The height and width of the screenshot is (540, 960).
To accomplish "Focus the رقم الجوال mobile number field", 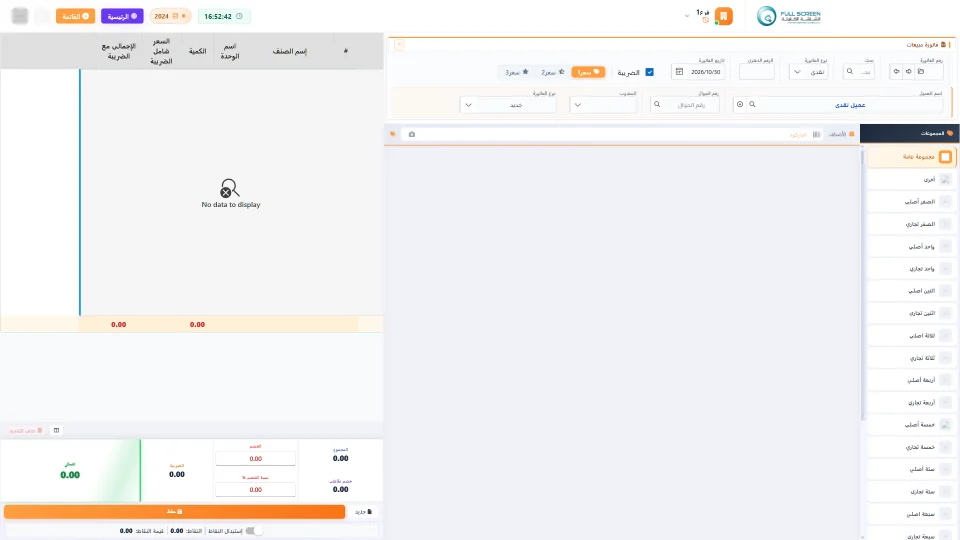I will point(684,105).
